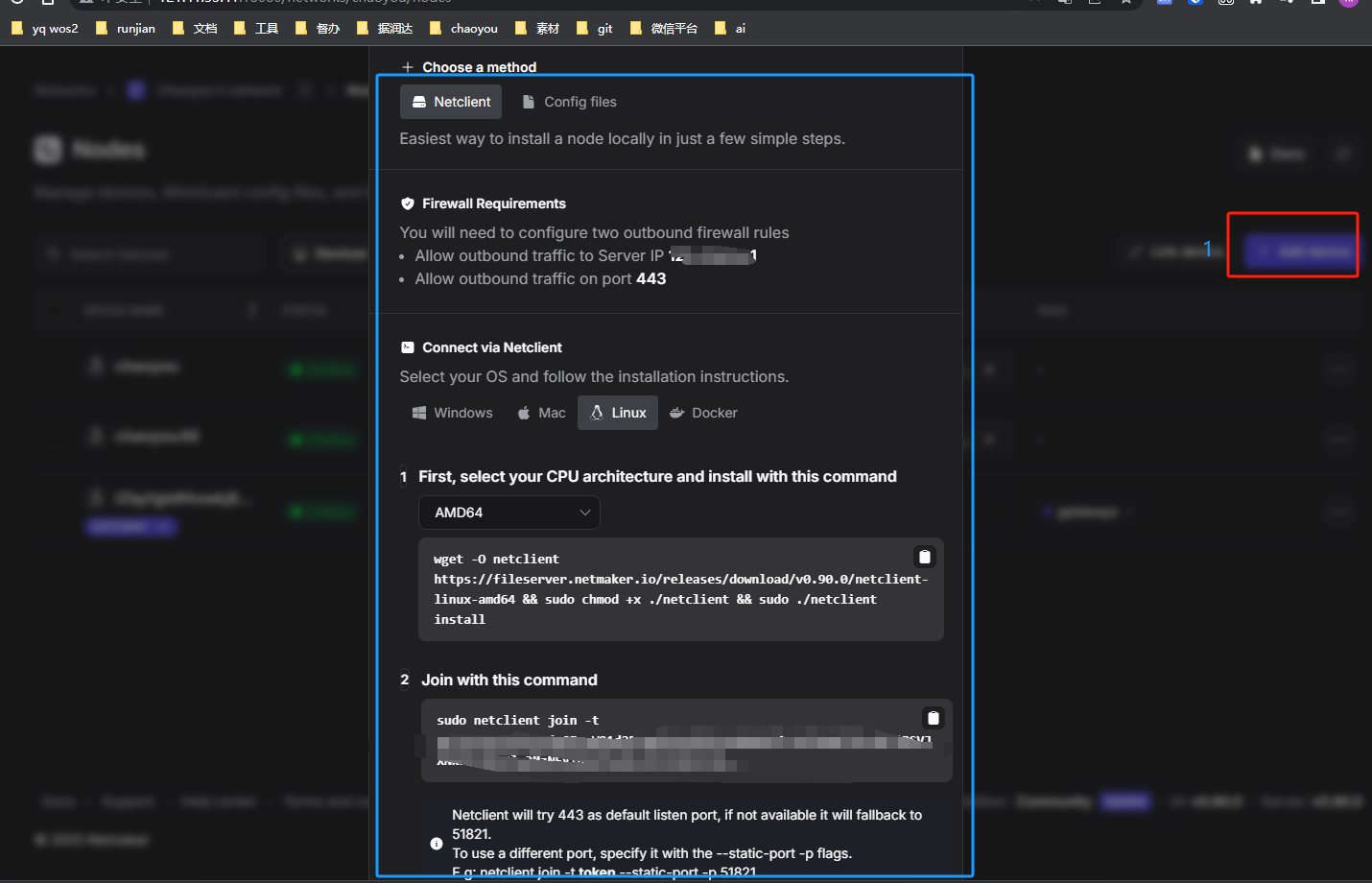Click the 'Select your OS' instruction text

coord(594,376)
